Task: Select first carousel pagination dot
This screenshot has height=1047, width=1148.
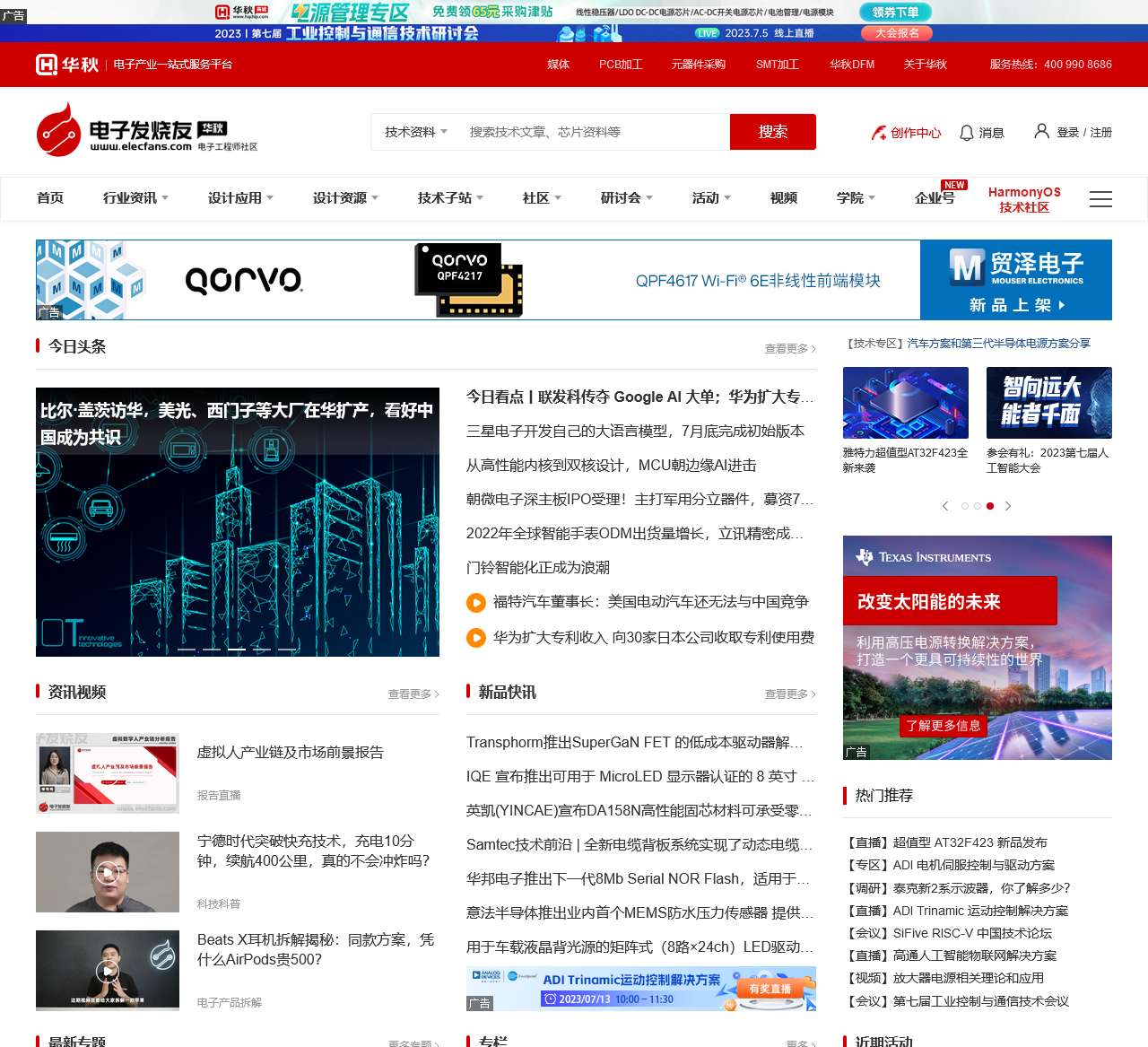Action: coord(965,506)
